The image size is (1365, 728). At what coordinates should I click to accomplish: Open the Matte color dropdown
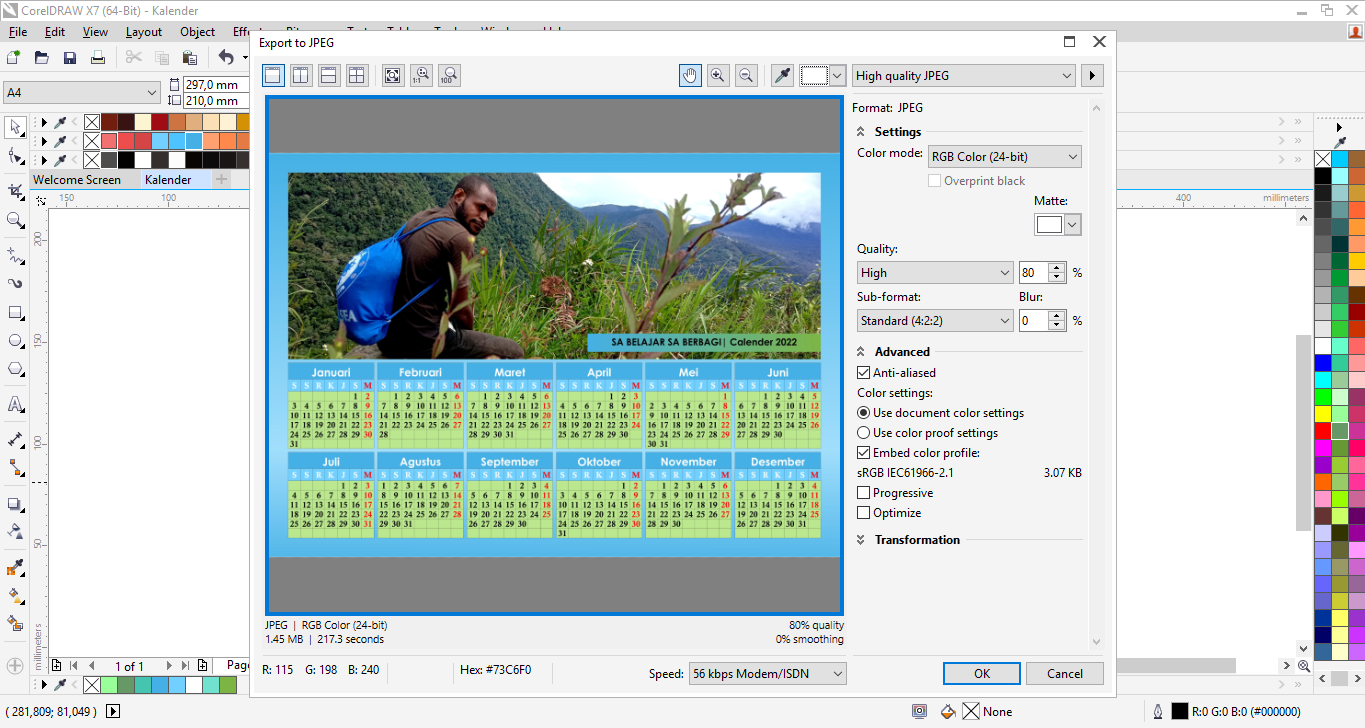click(1073, 225)
